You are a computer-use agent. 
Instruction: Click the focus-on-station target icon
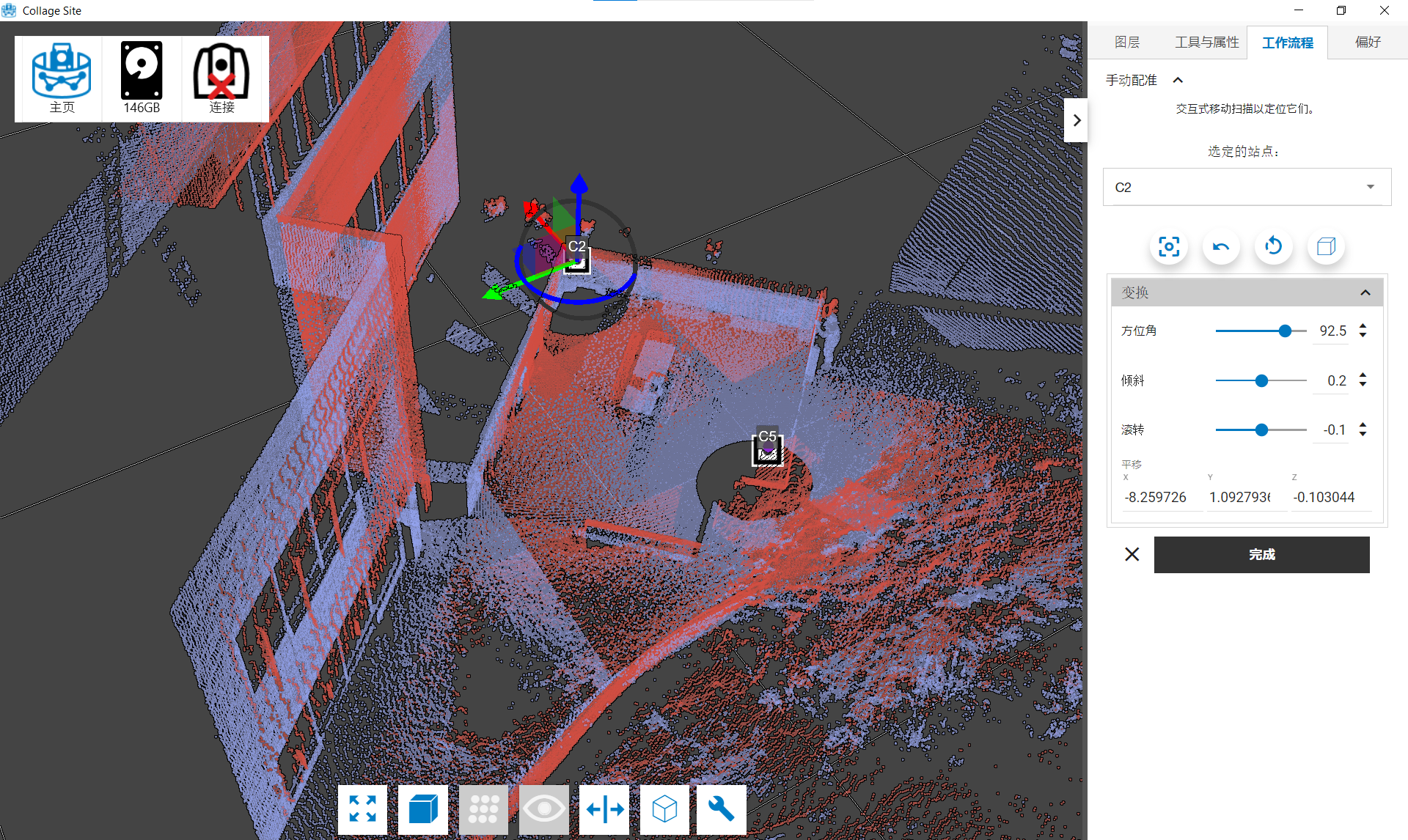(x=1169, y=246)
